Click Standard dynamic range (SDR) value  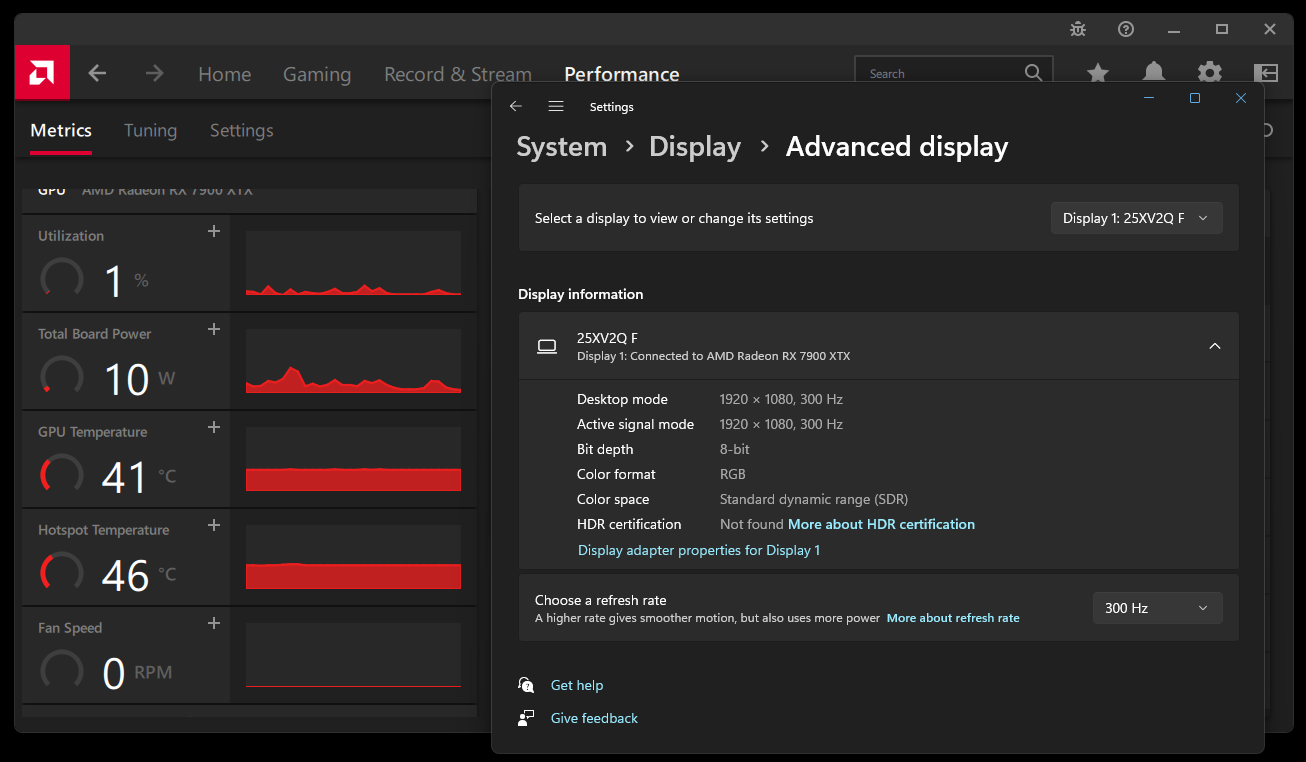(x=814, y=499)
